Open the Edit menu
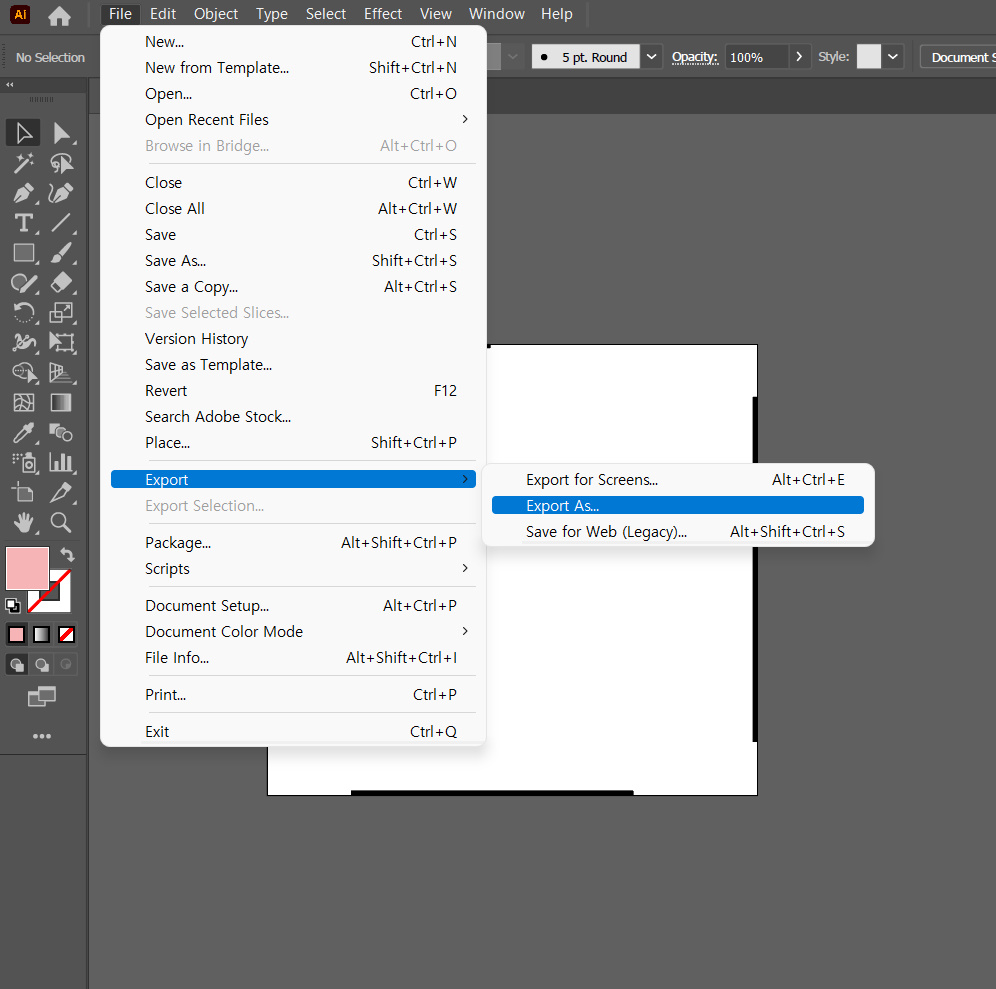The width and height of the screenshot is (996, 989). 163,14
